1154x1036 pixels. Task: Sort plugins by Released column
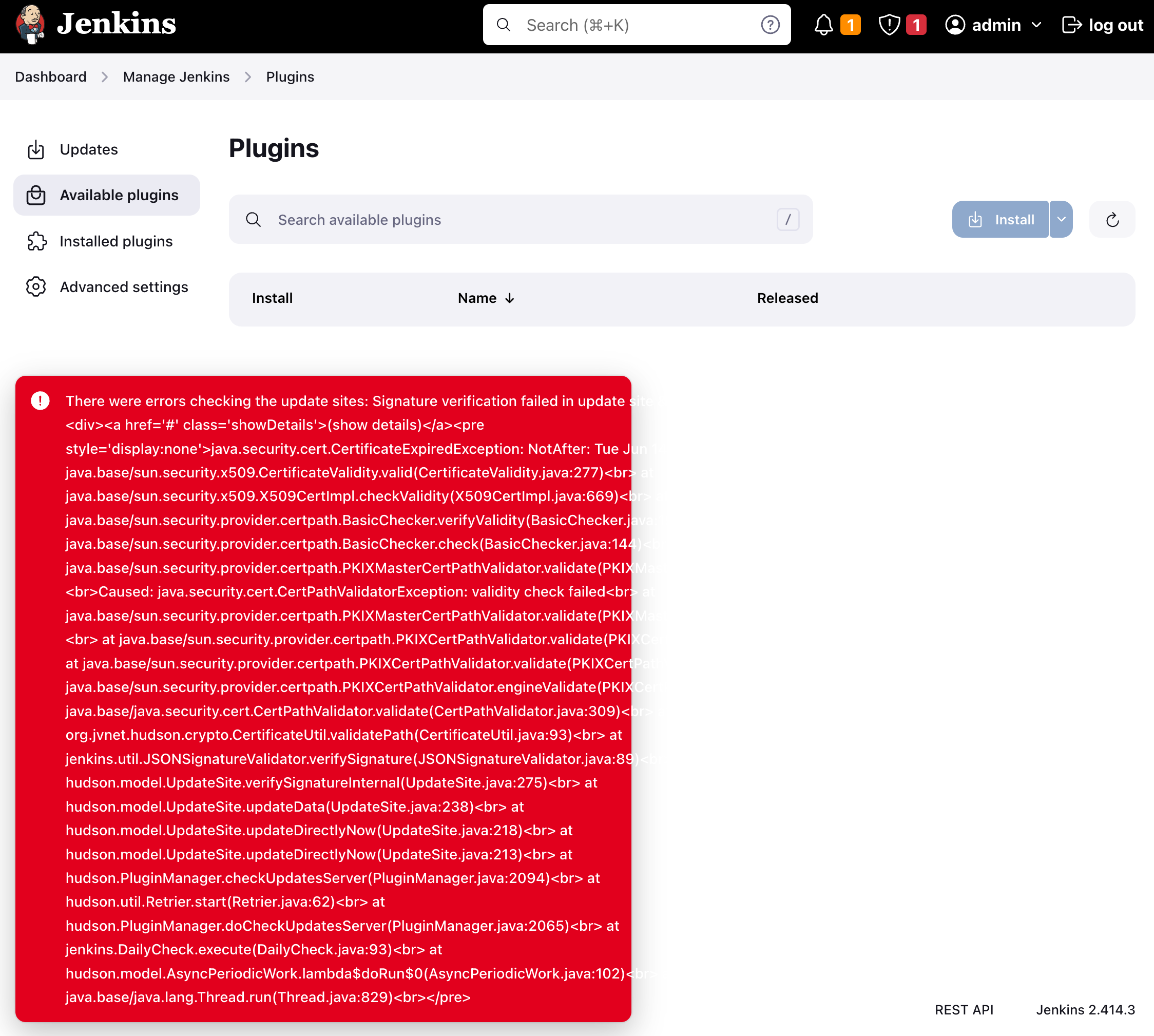tap(787, 298)
